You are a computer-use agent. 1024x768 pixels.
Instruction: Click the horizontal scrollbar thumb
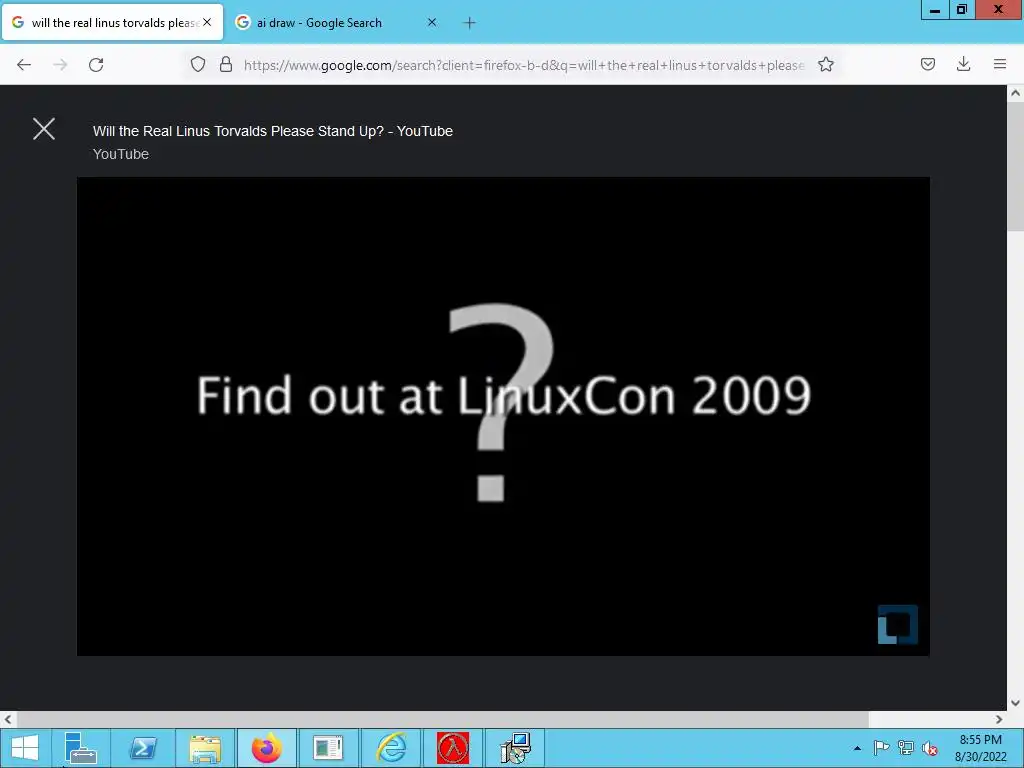point(442,719)
